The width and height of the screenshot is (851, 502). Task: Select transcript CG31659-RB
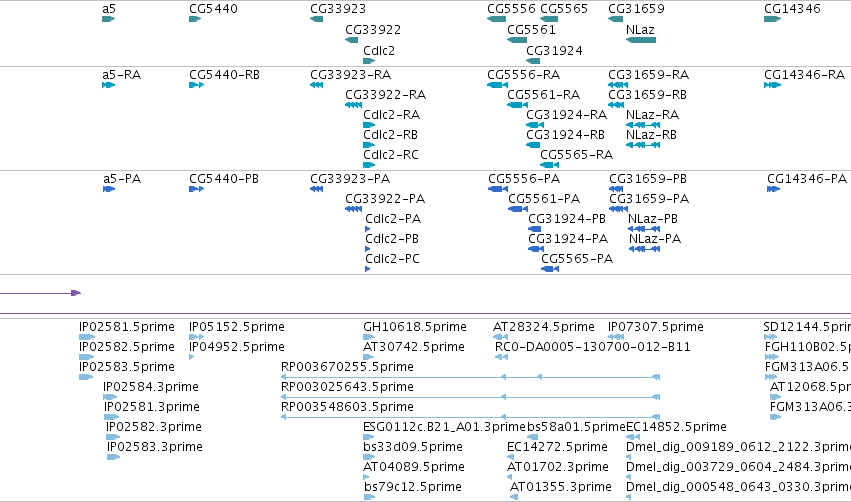click(647, 95)
